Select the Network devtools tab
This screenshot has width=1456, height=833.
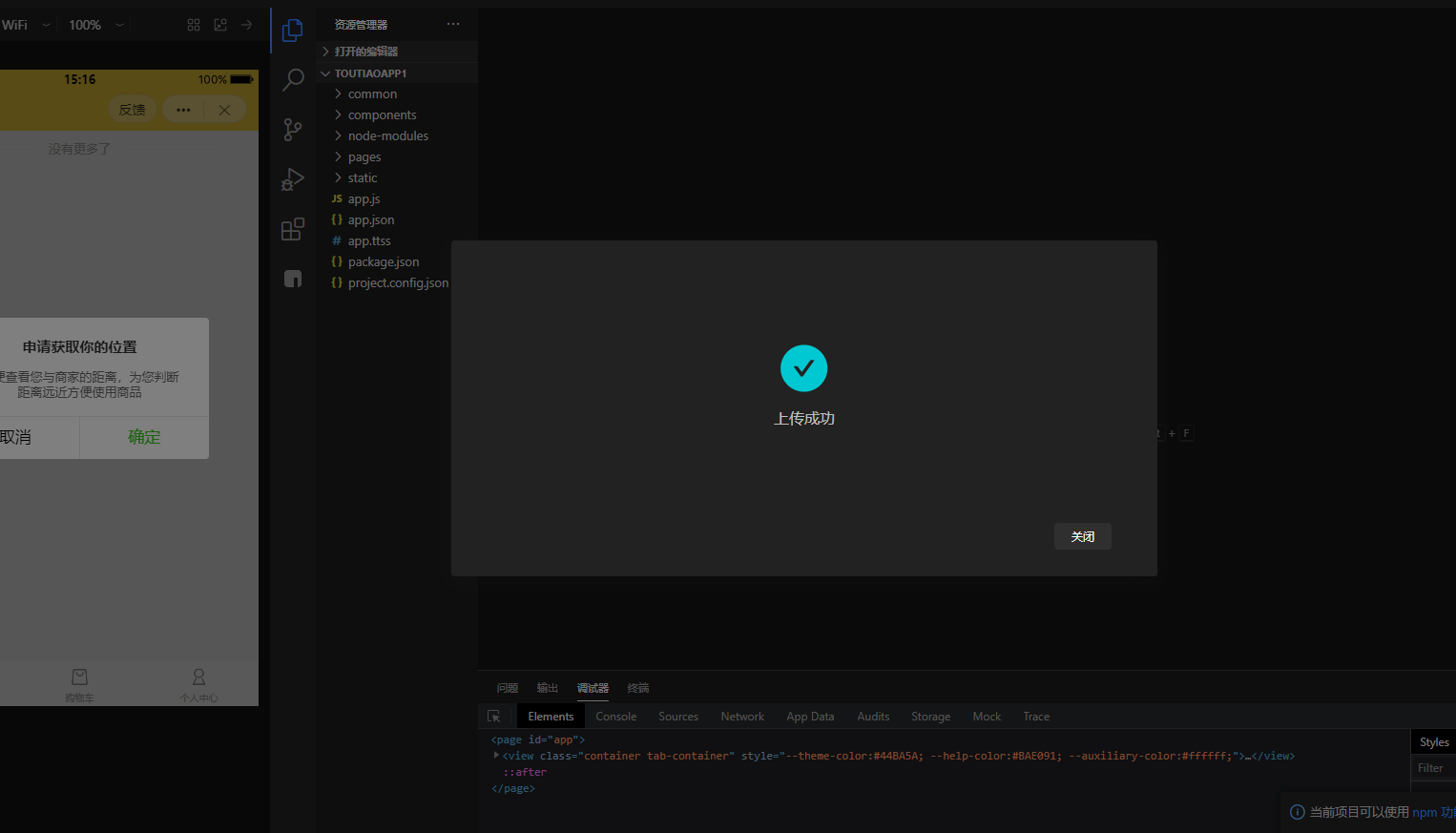coord(742,717)
